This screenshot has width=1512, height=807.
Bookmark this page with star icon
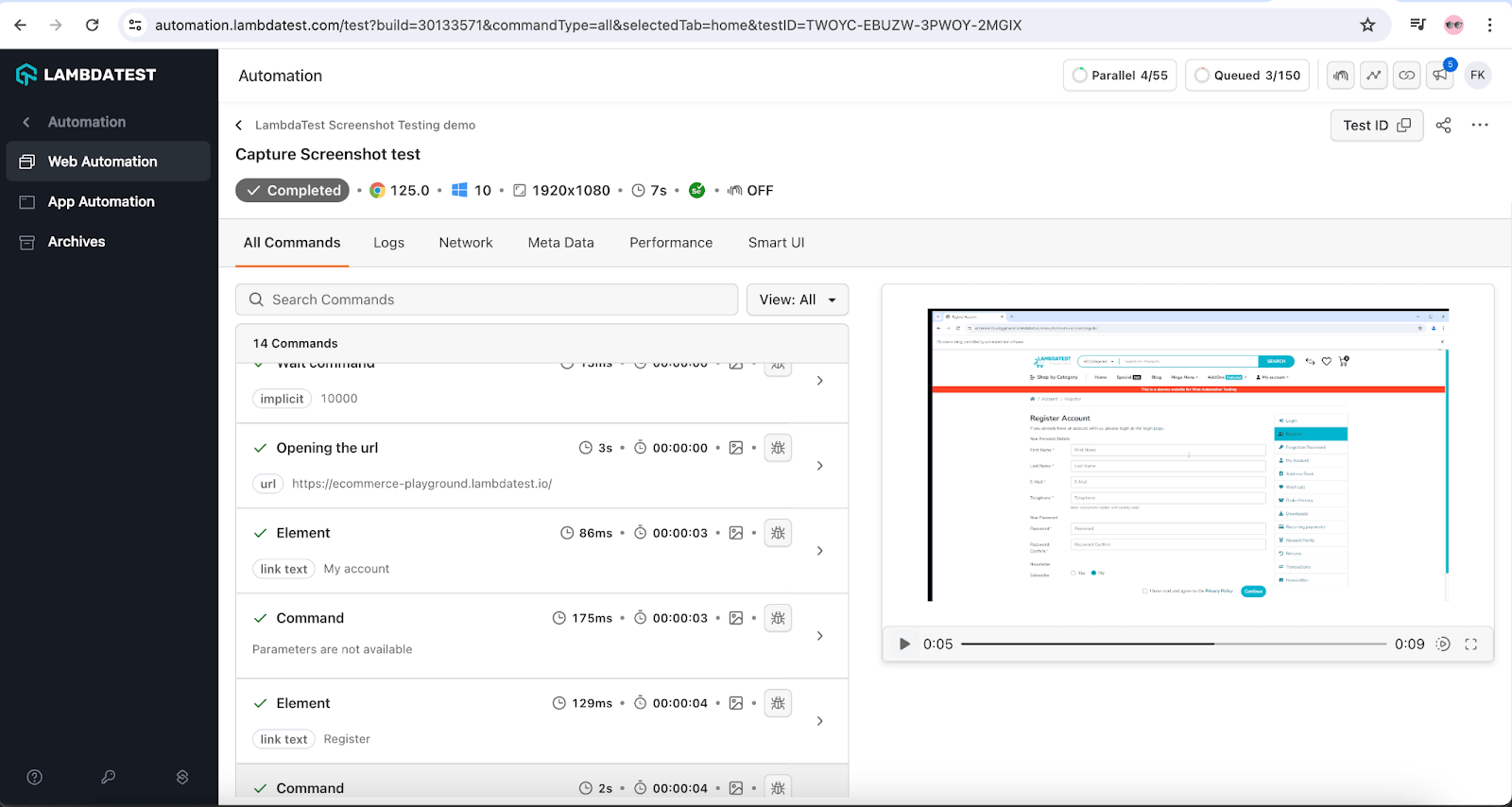tap(1367, 26)
